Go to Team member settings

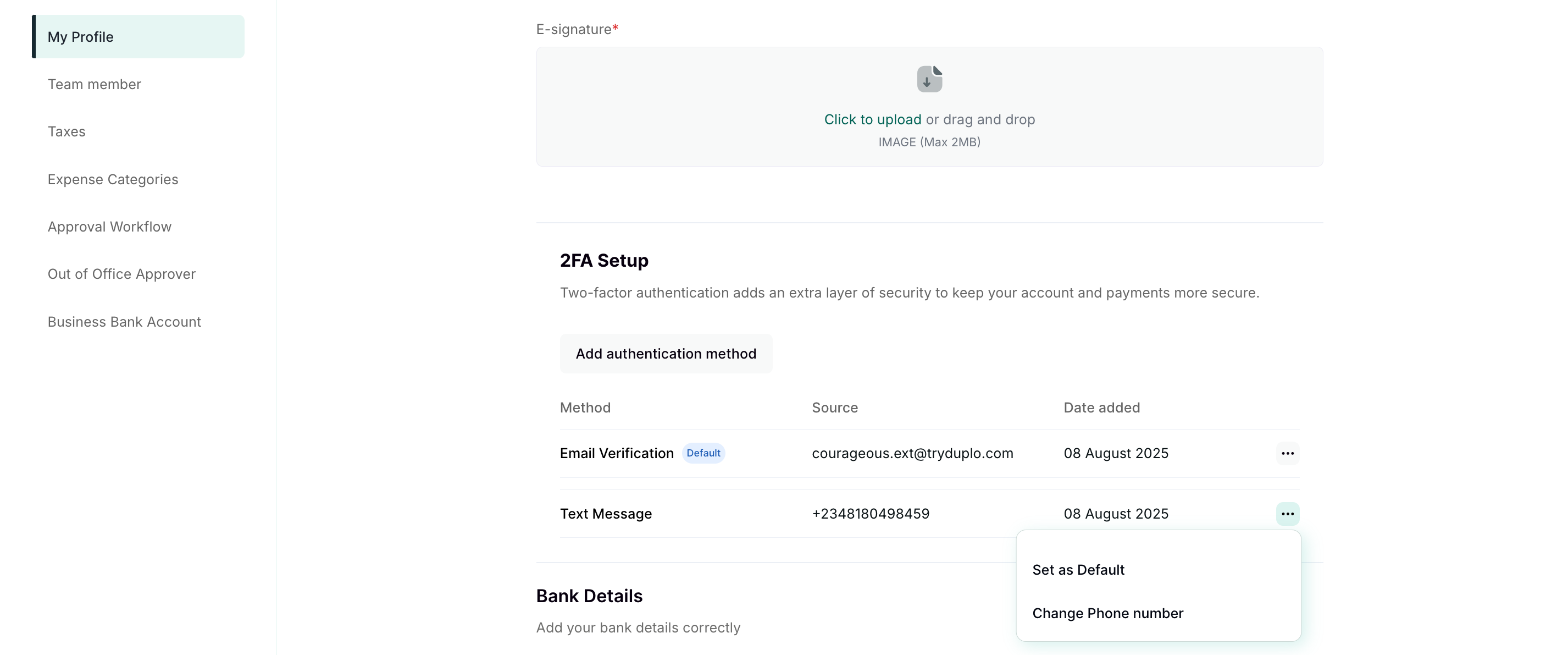click(x=95, y=84)
